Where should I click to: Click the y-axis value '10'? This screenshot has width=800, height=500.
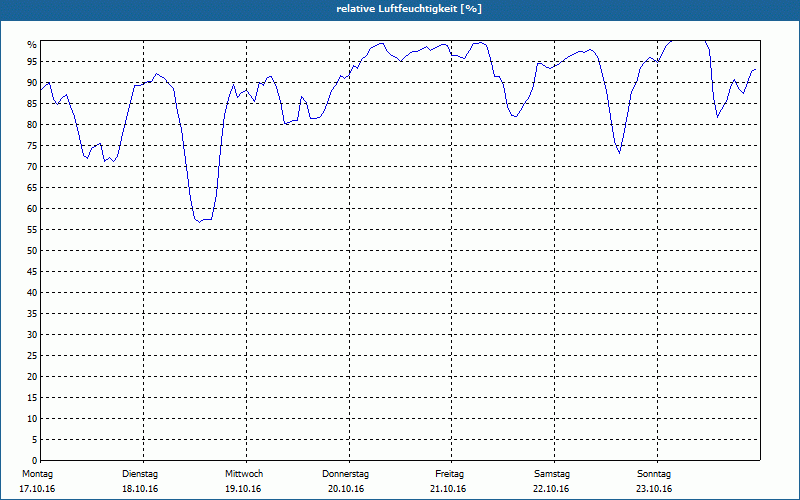point(32,419)
